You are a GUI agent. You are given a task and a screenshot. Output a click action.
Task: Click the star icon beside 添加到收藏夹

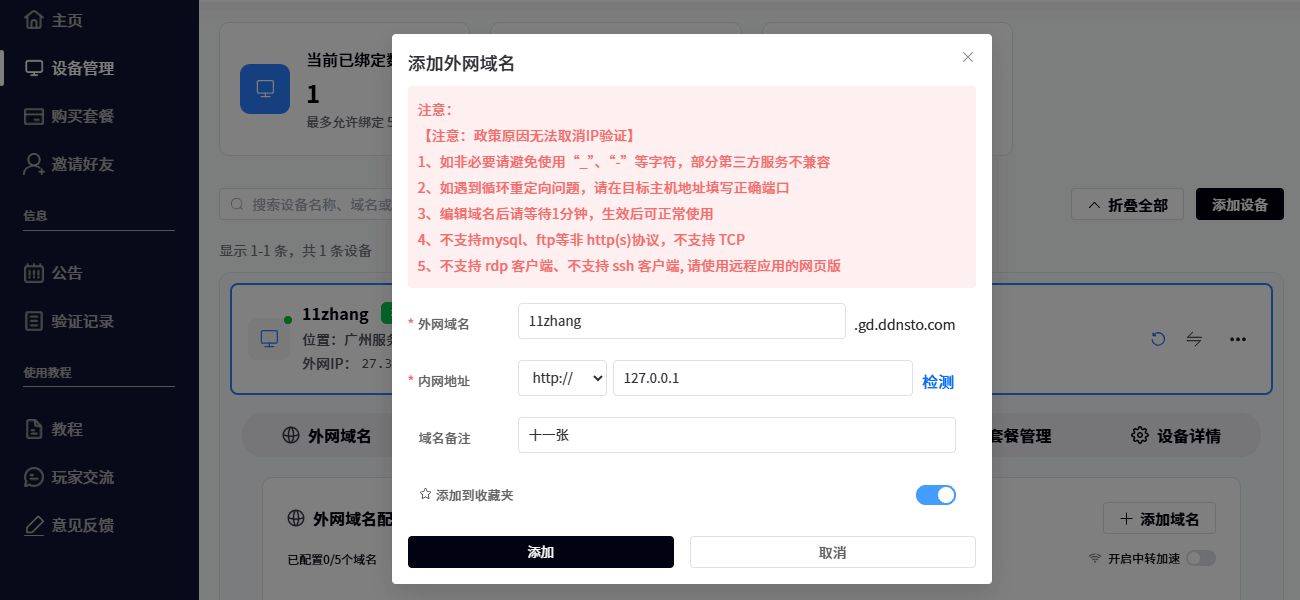tap(425, 494)
